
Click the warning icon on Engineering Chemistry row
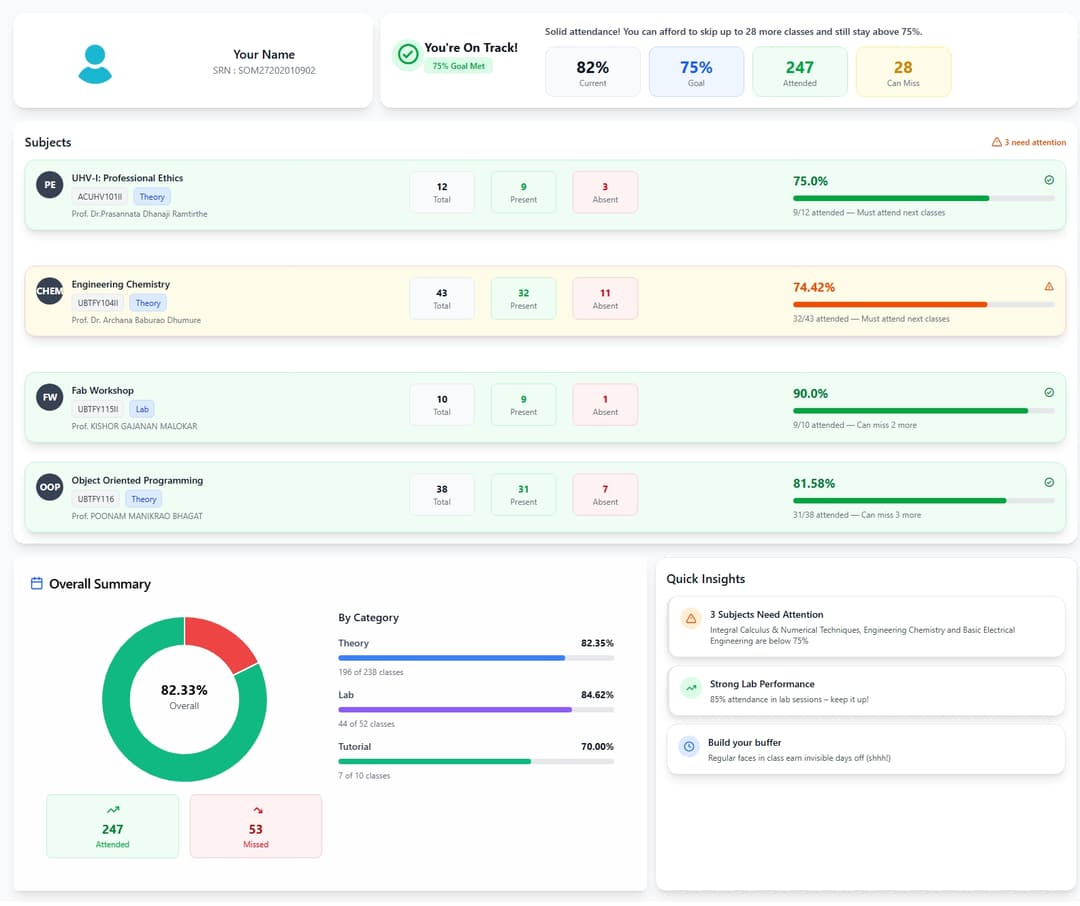coord(1049,285)
